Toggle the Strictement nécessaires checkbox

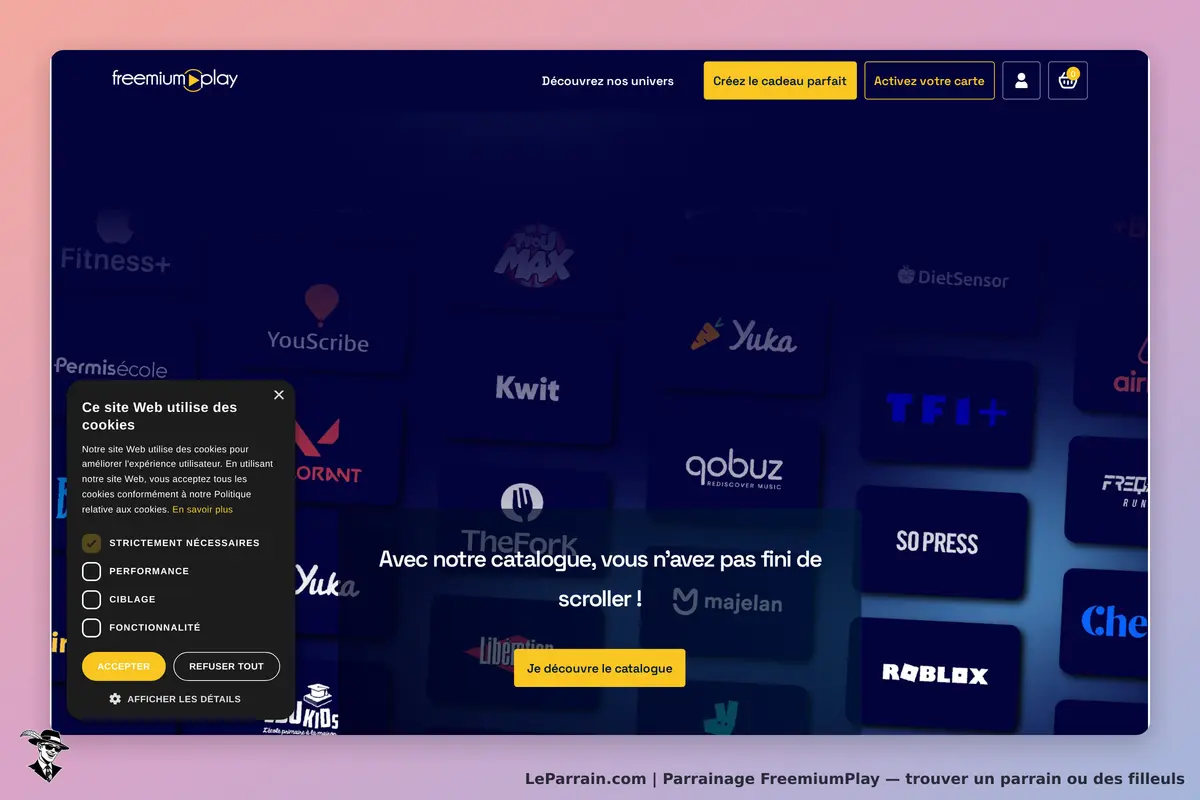(91, 543)
